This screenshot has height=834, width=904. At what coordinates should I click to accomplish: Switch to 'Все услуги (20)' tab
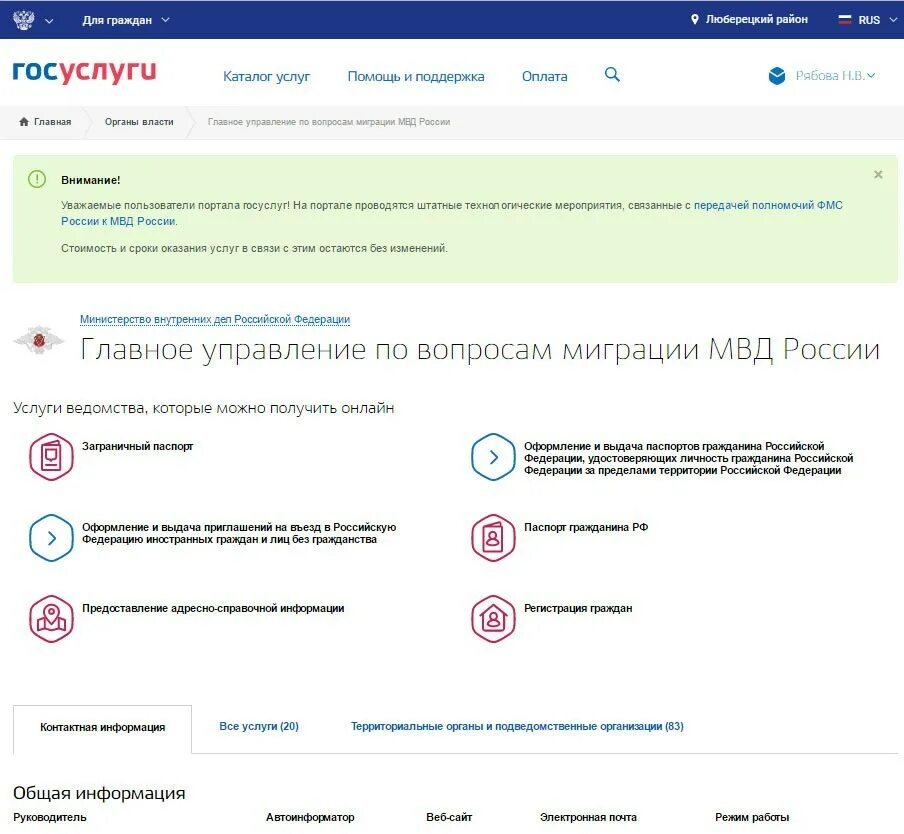pos(259,726)
